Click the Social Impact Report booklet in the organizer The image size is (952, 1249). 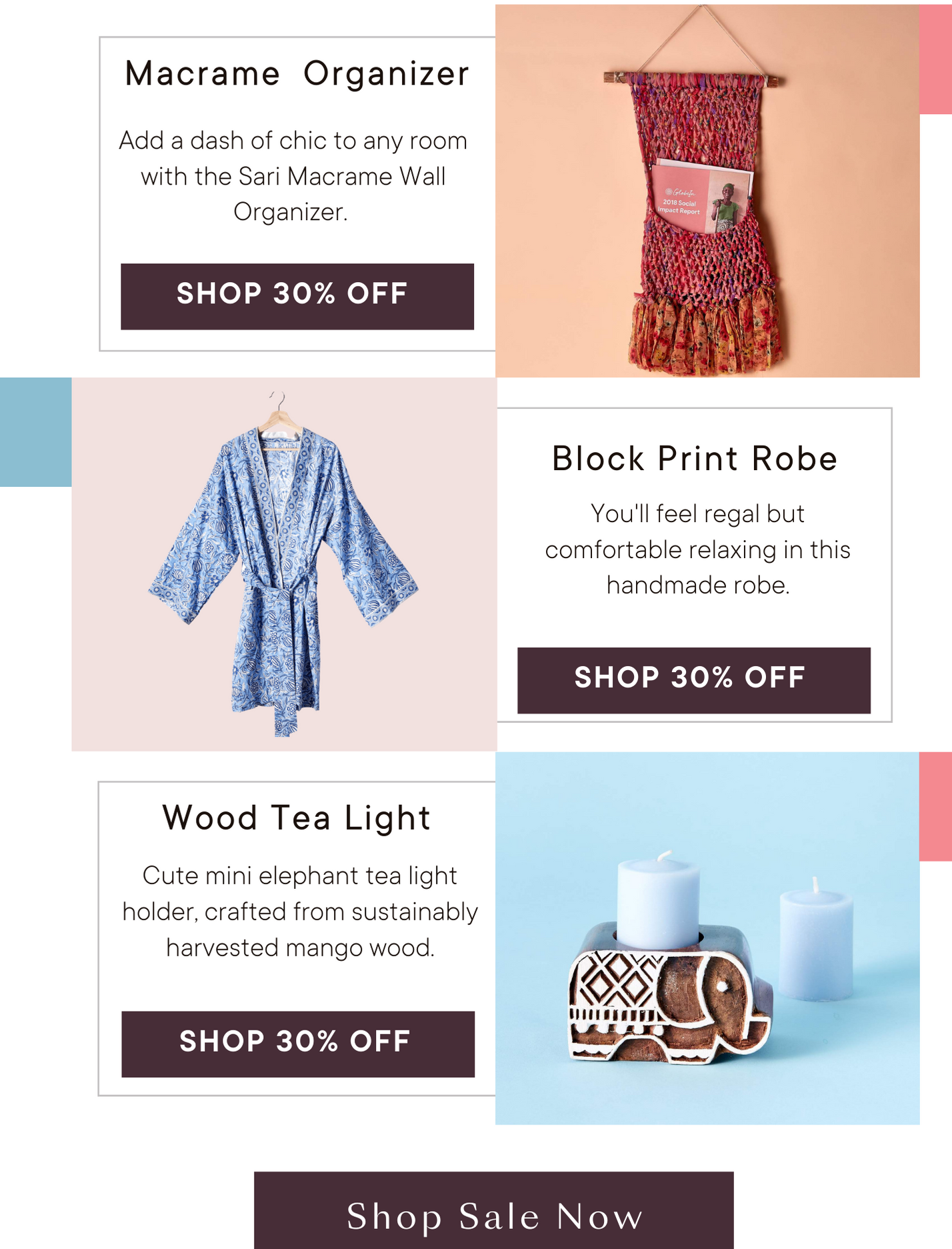tap(700, 197)
